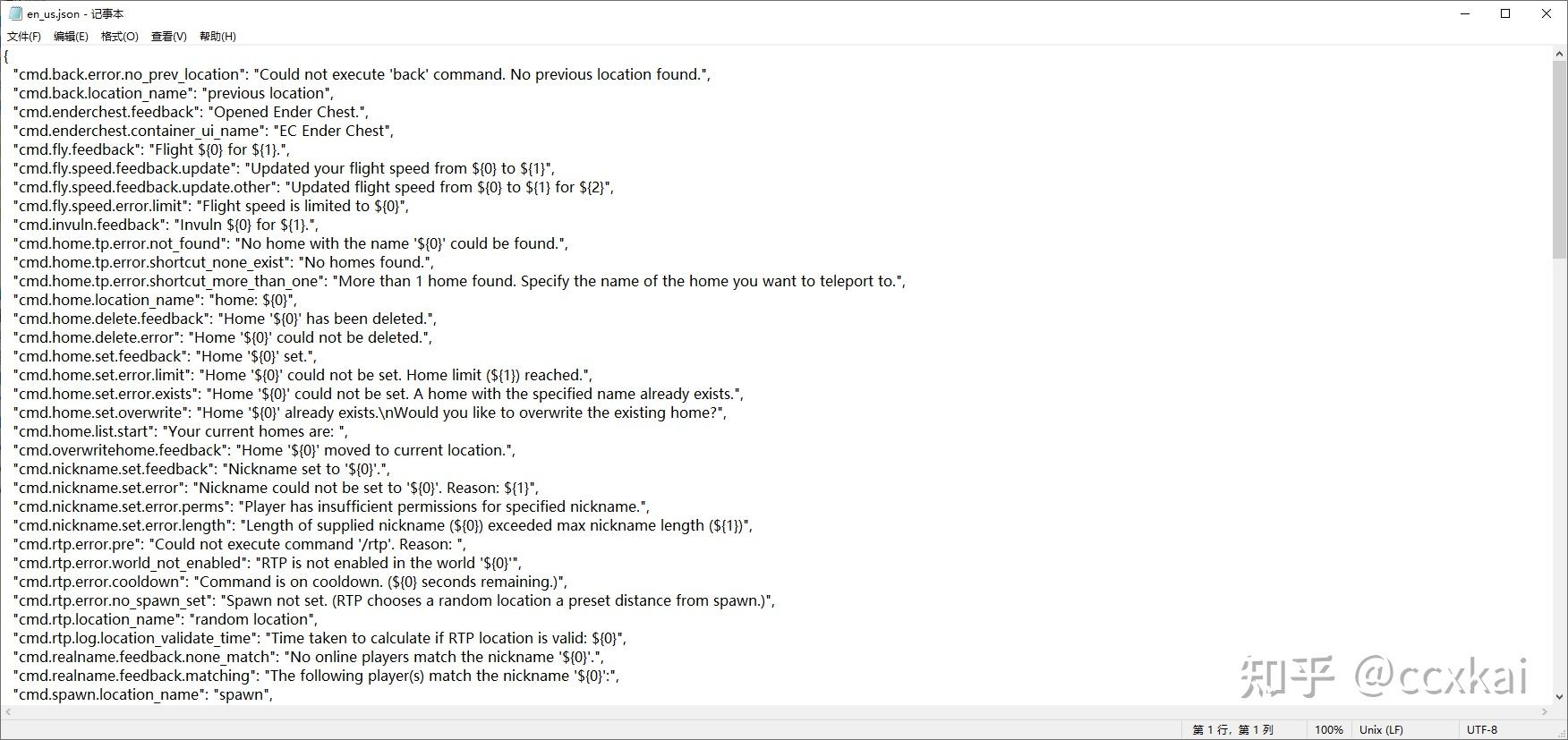The image size is (1568, 740).
Task: Maximize the Notepad window
Action: (1506, 13)
